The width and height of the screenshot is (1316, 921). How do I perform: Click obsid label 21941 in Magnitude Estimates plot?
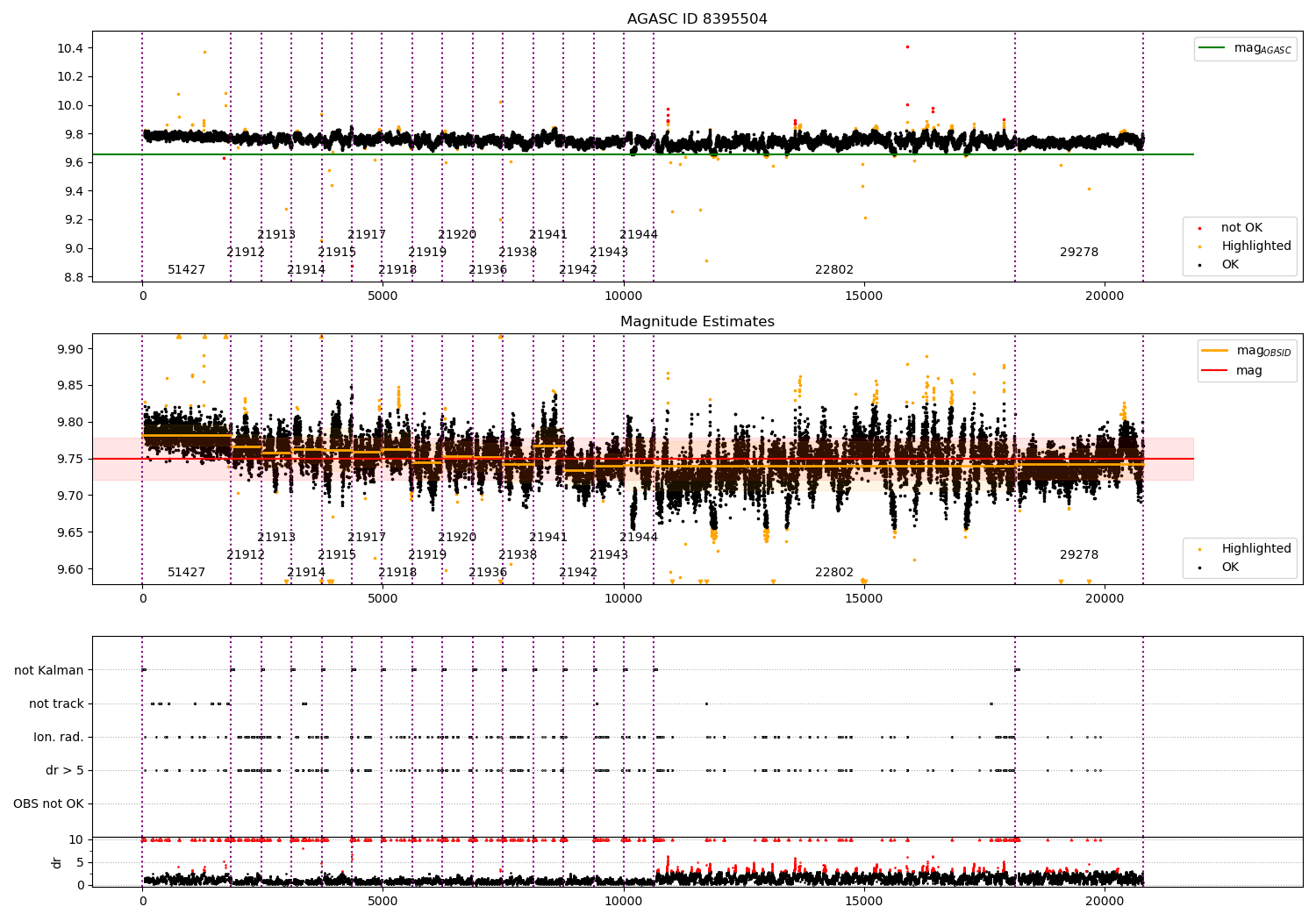pyautogui.click(x=548, y=537)
